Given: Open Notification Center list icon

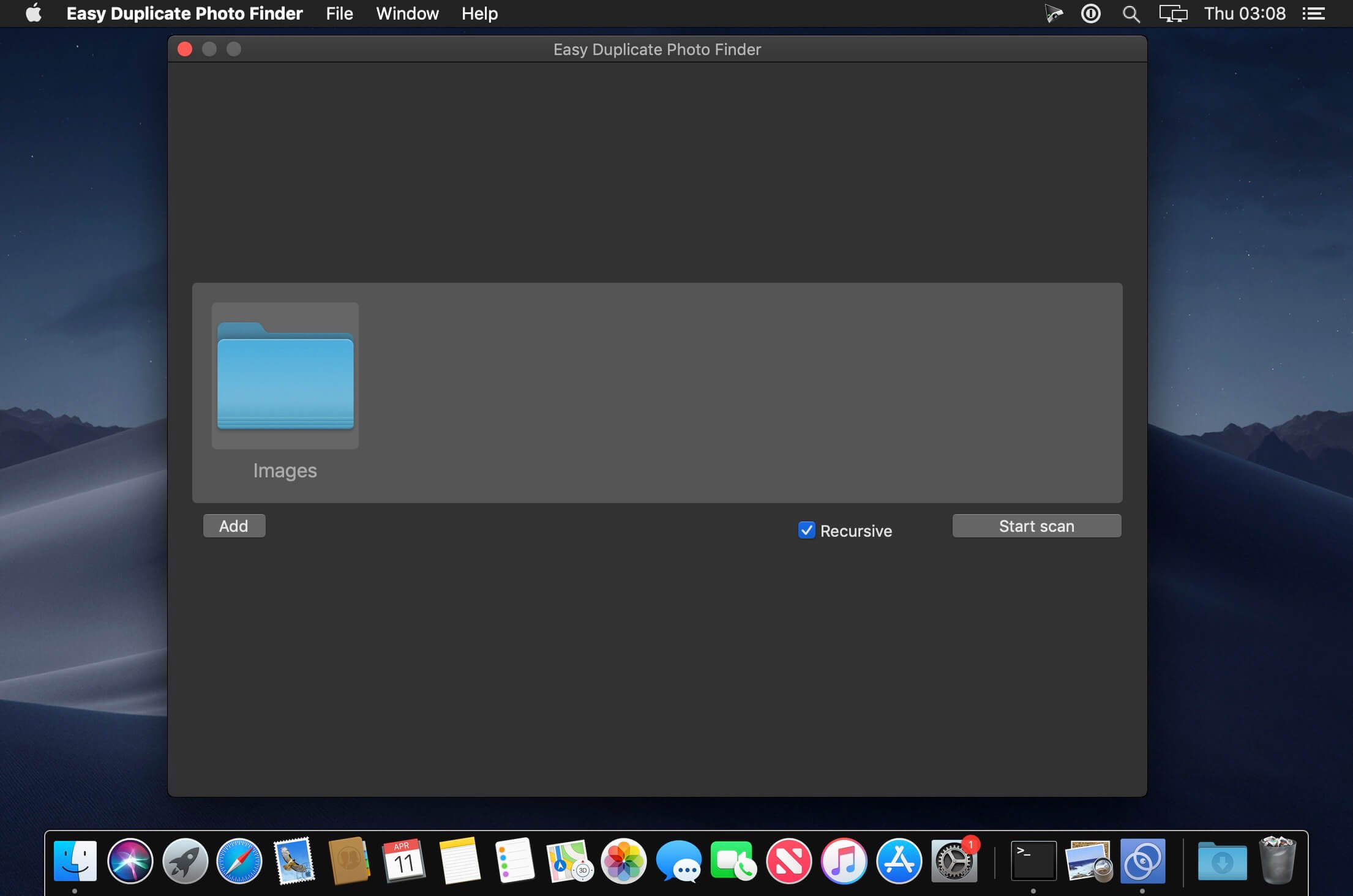Looking at the screenshot, I should 1313,13.
